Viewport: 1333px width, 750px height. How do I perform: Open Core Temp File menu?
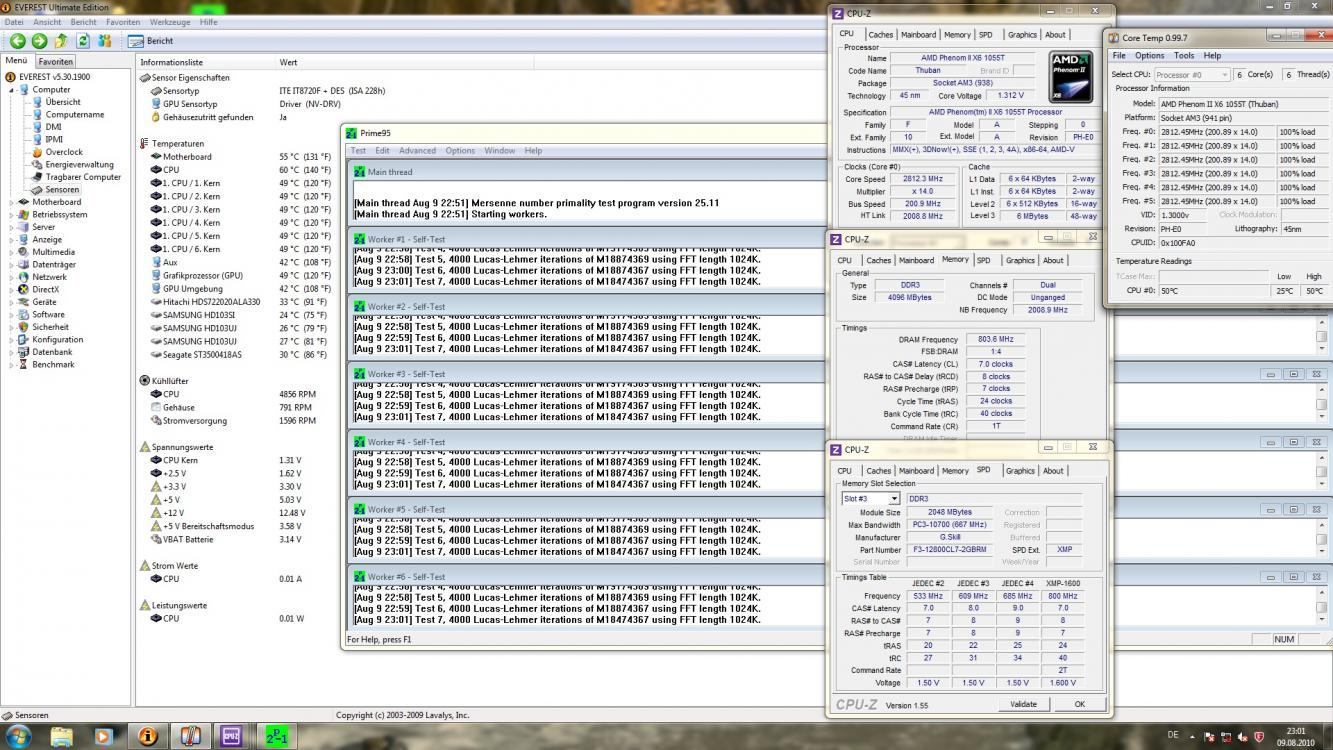click(x=1119, y=56)
